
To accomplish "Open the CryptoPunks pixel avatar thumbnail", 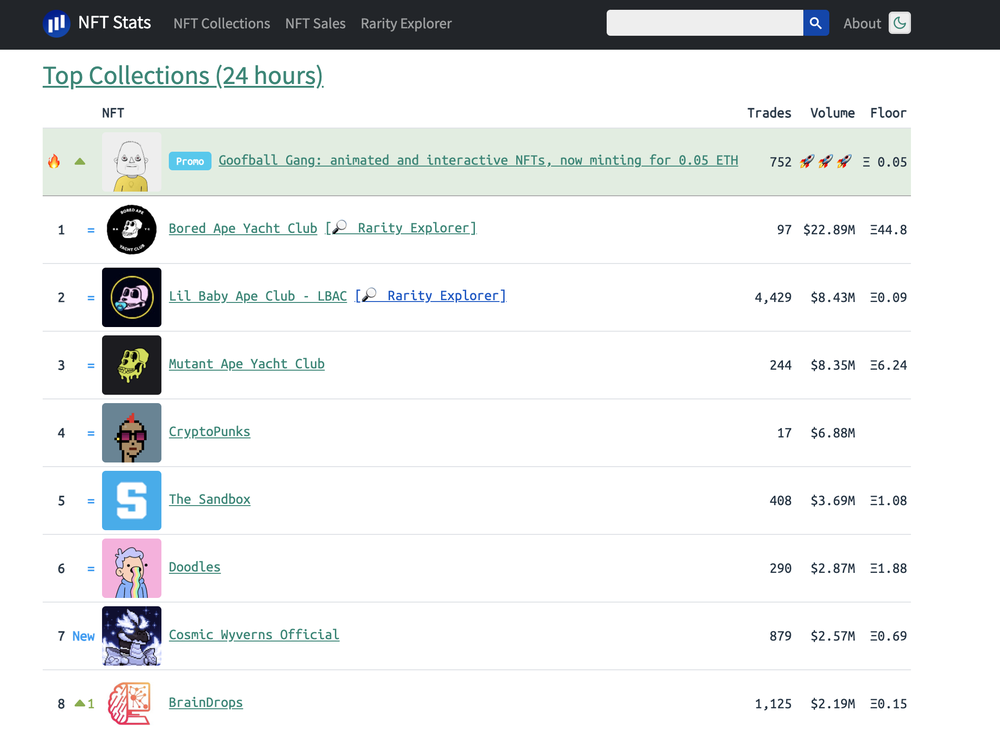I will 131,432.
